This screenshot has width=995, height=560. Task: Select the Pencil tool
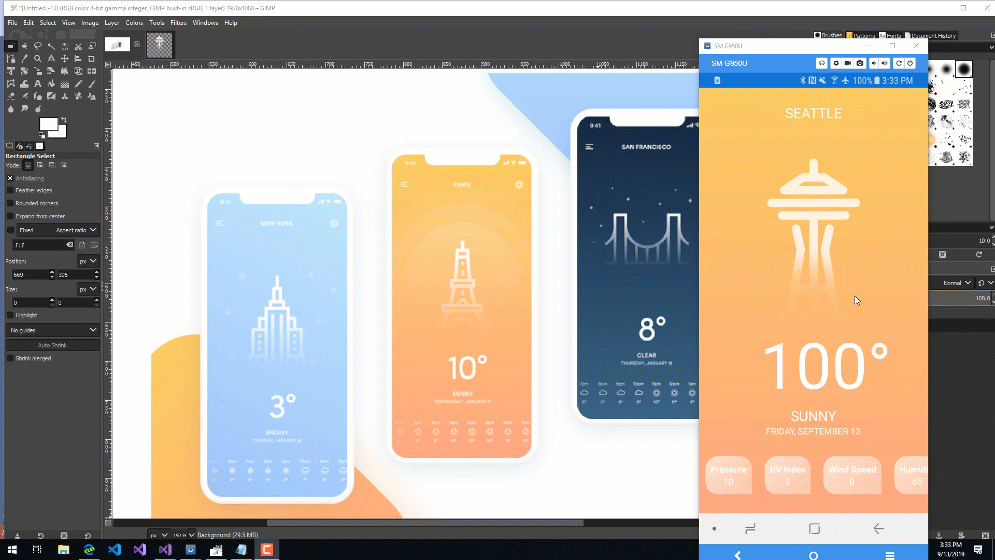(78, 83)
